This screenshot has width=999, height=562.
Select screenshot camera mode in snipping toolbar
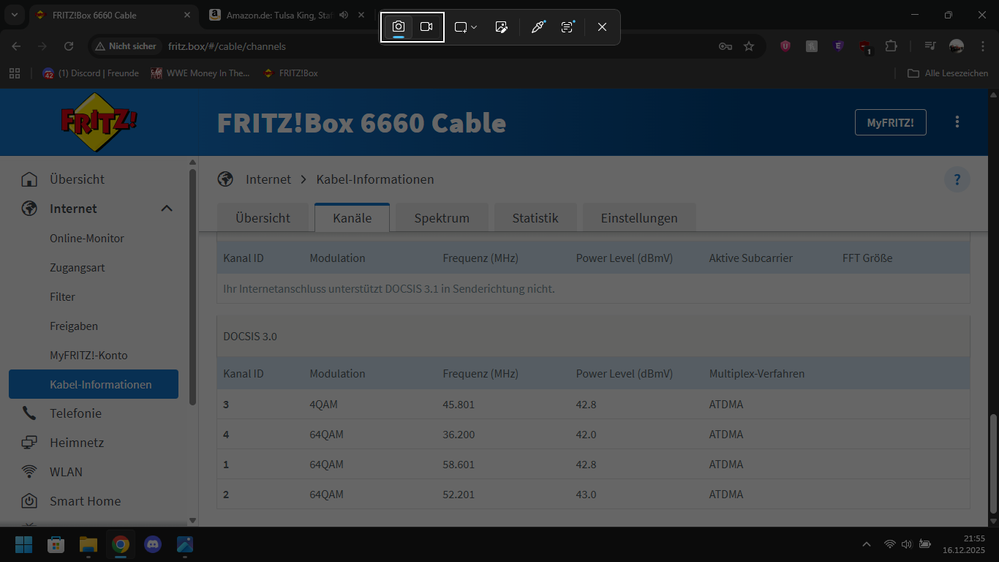(x=398, y=27)
